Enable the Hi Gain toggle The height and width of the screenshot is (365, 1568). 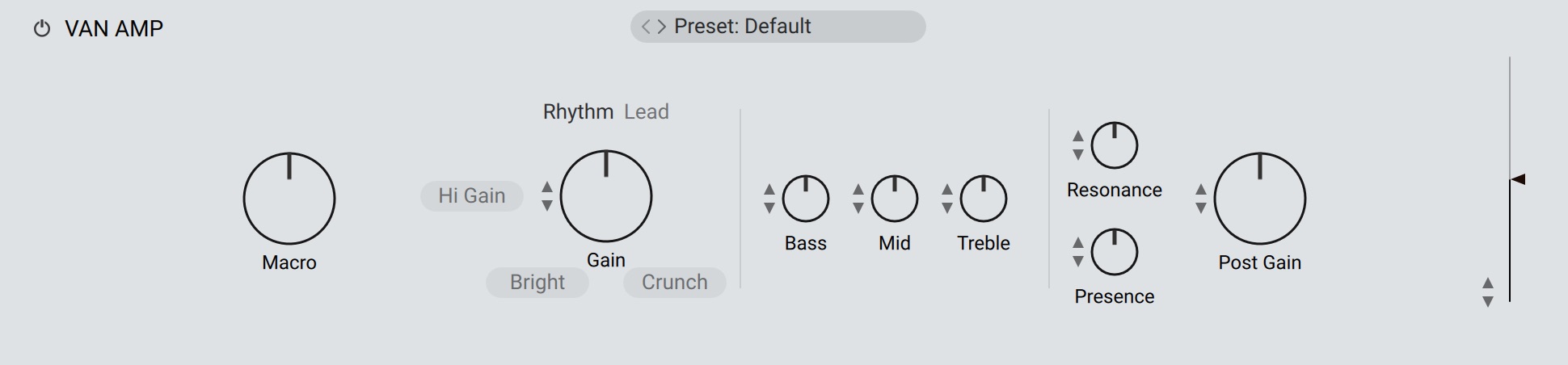click(472, 196)
